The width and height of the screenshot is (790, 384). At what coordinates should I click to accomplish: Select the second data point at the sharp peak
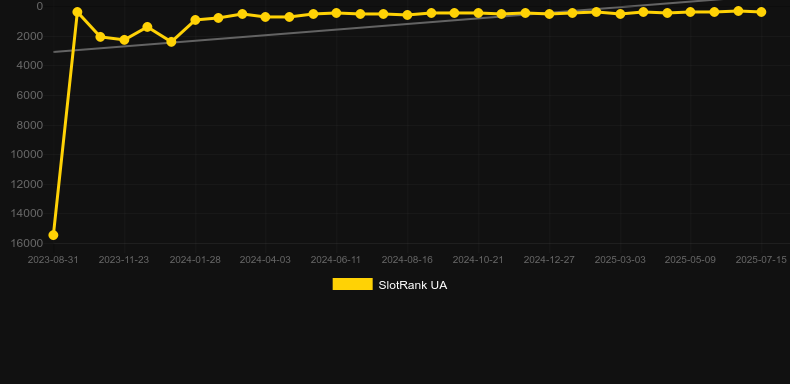pyautogui.click(x=77, y=12)
